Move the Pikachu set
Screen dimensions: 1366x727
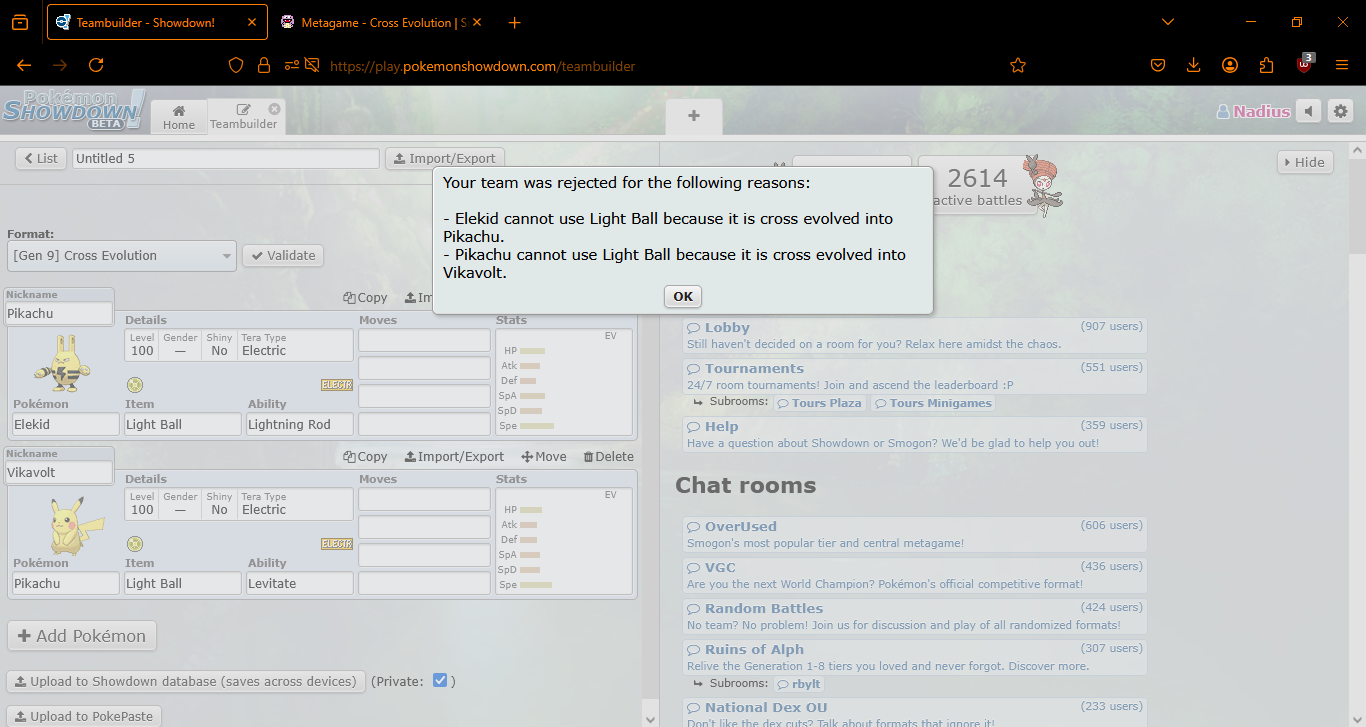click(x=544, y=456)
